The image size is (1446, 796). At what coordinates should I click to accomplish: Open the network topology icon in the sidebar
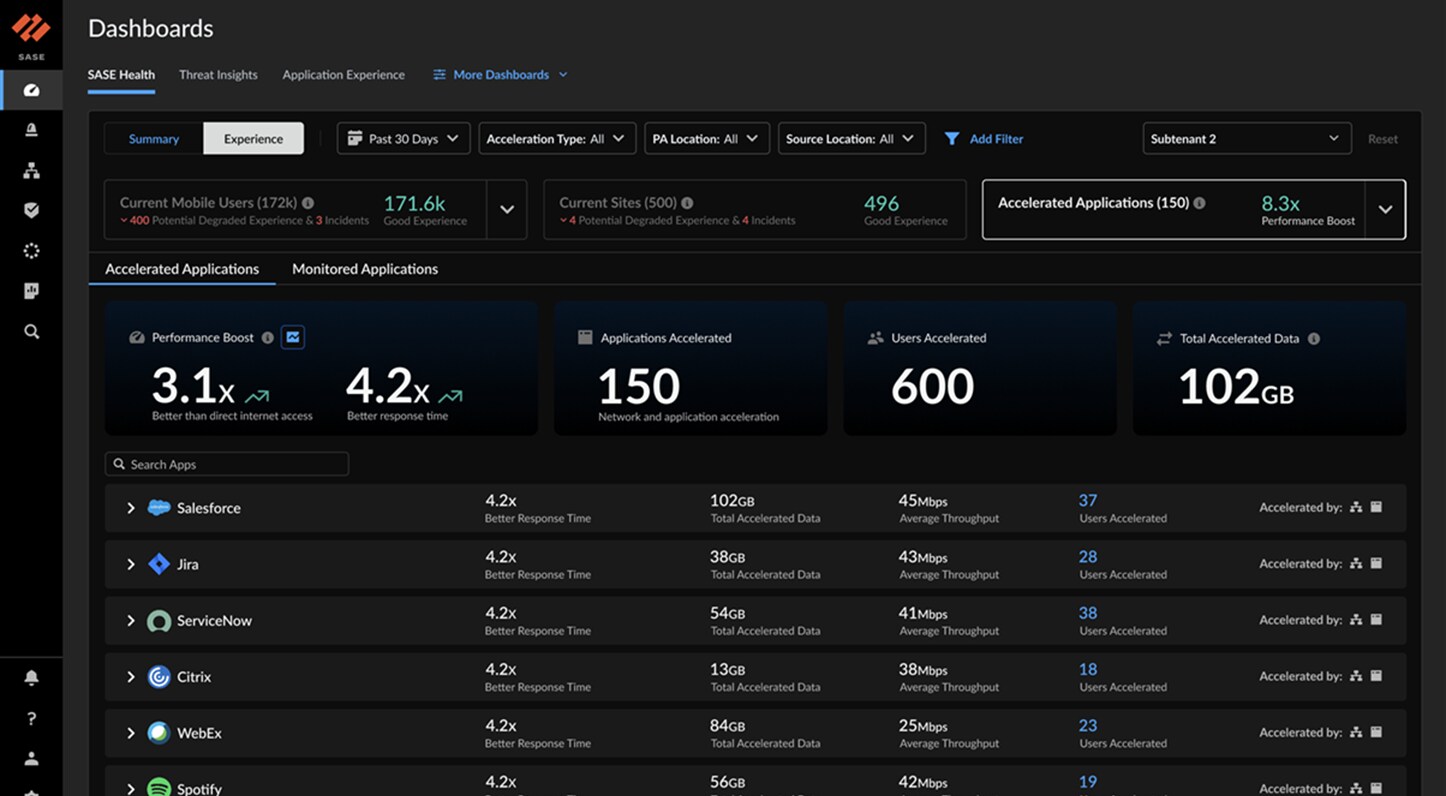[31, 170]
